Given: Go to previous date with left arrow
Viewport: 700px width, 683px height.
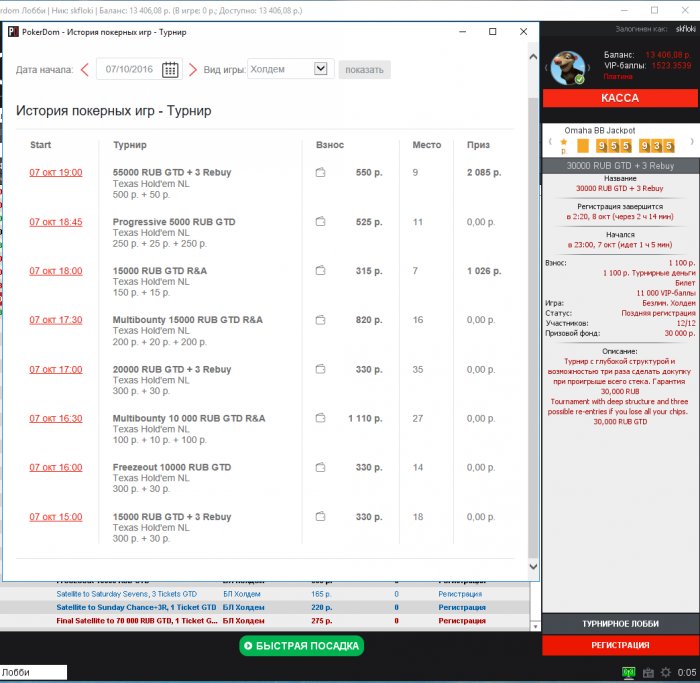Looking at the screenshot, I should [85, 70].
